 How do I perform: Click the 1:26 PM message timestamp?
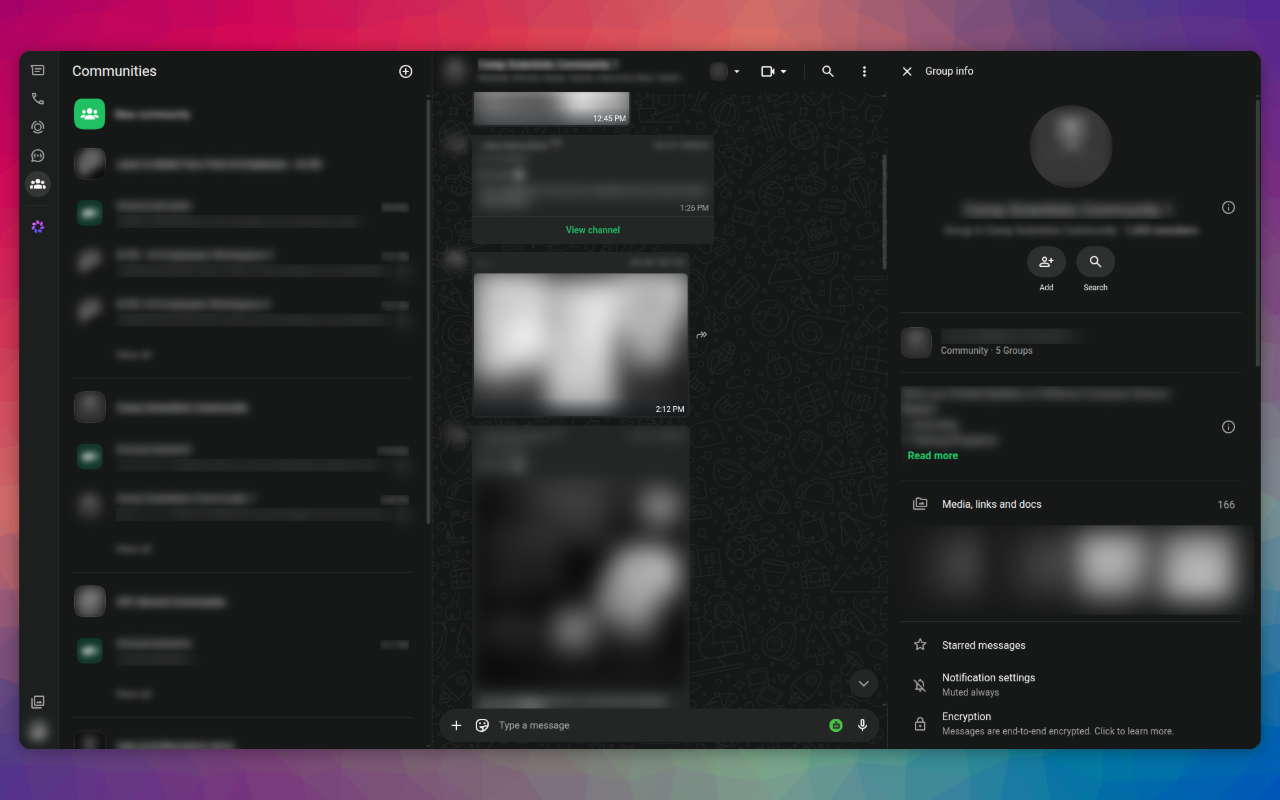[x=694, y=208]
